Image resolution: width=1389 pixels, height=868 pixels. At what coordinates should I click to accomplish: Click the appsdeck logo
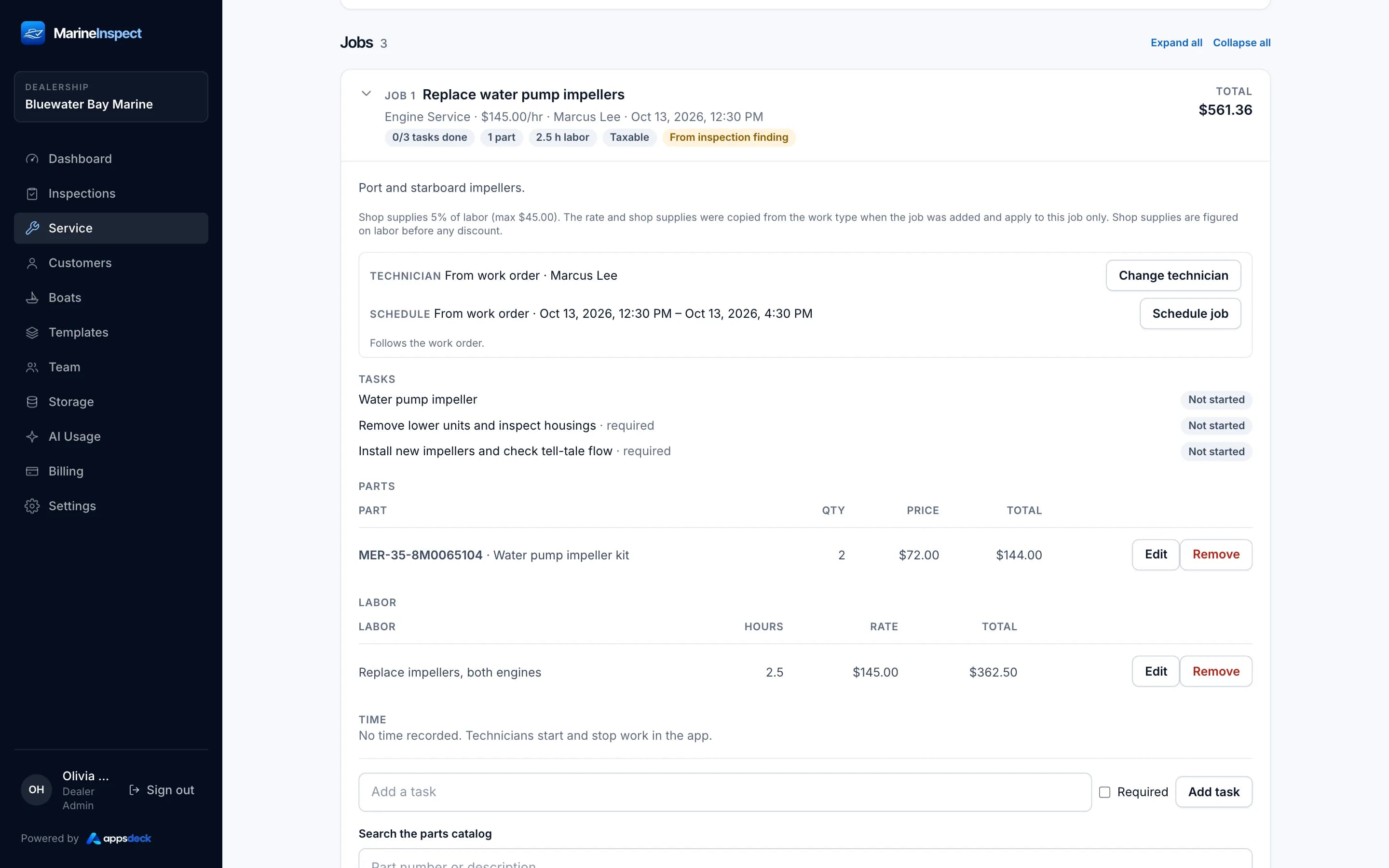119,838
